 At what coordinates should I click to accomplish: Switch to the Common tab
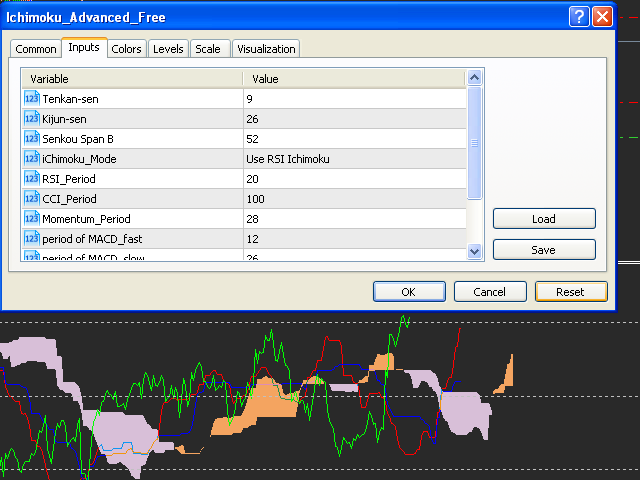36,49
